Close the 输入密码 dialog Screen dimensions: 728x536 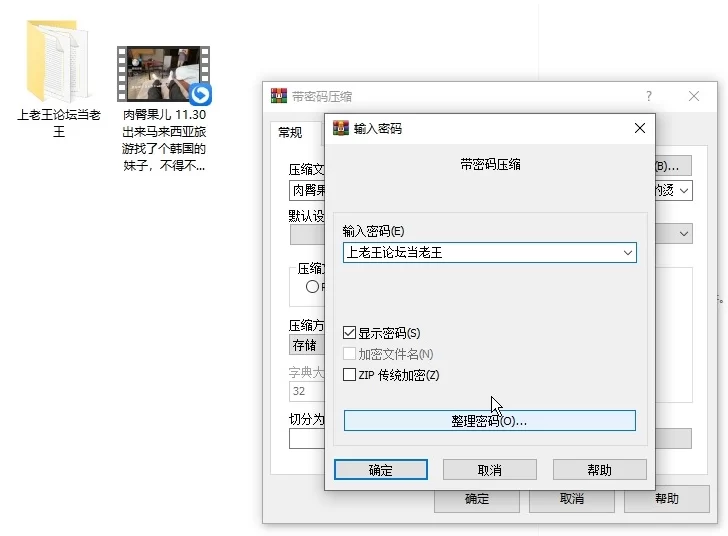click(x=640, y=128)
